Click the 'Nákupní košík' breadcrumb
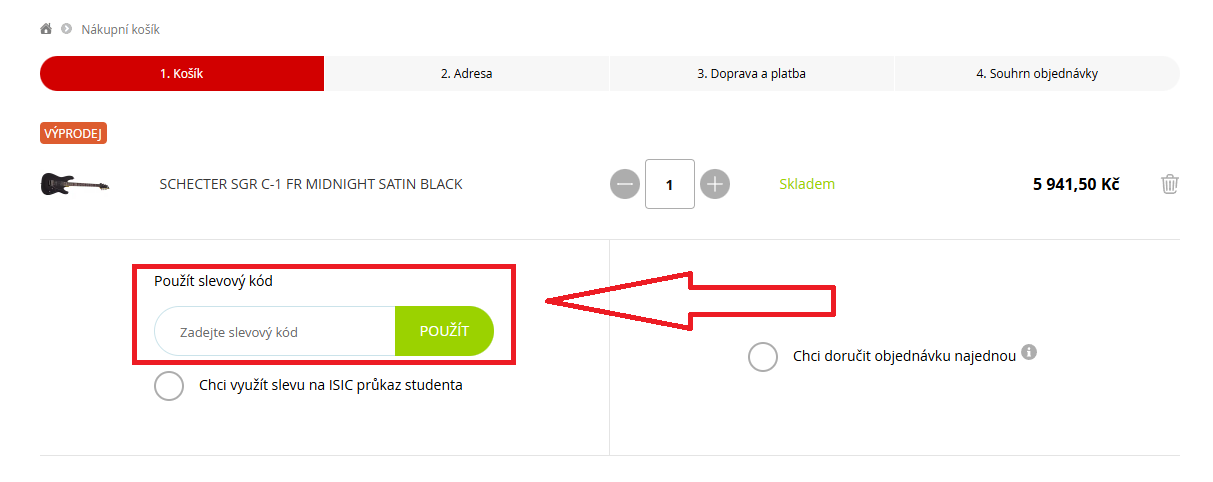1213x482 pixels. point(120,29)
